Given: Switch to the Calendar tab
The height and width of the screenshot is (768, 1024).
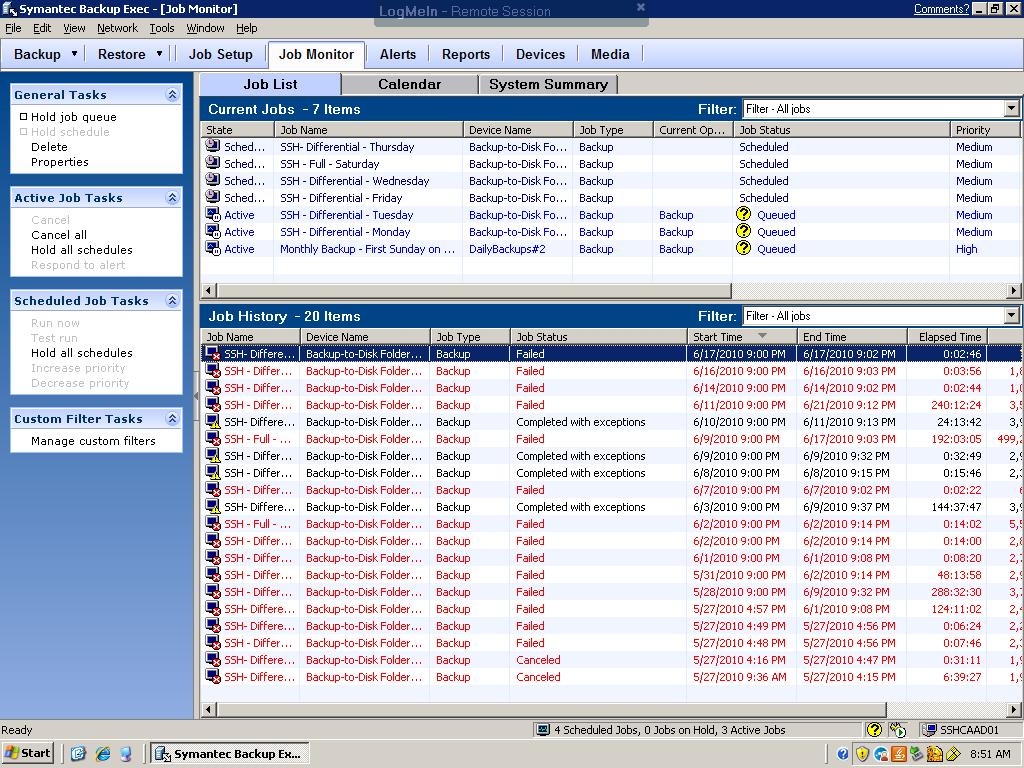Looking at the screenshot, I should tap(409, 84).
